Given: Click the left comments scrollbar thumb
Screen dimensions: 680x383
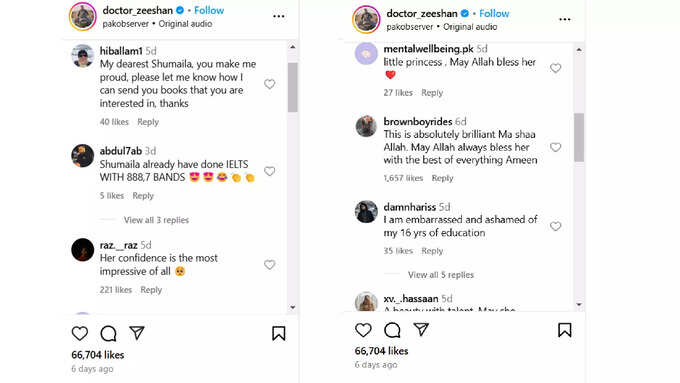Looking at the screenshot, I should point(292,87).
